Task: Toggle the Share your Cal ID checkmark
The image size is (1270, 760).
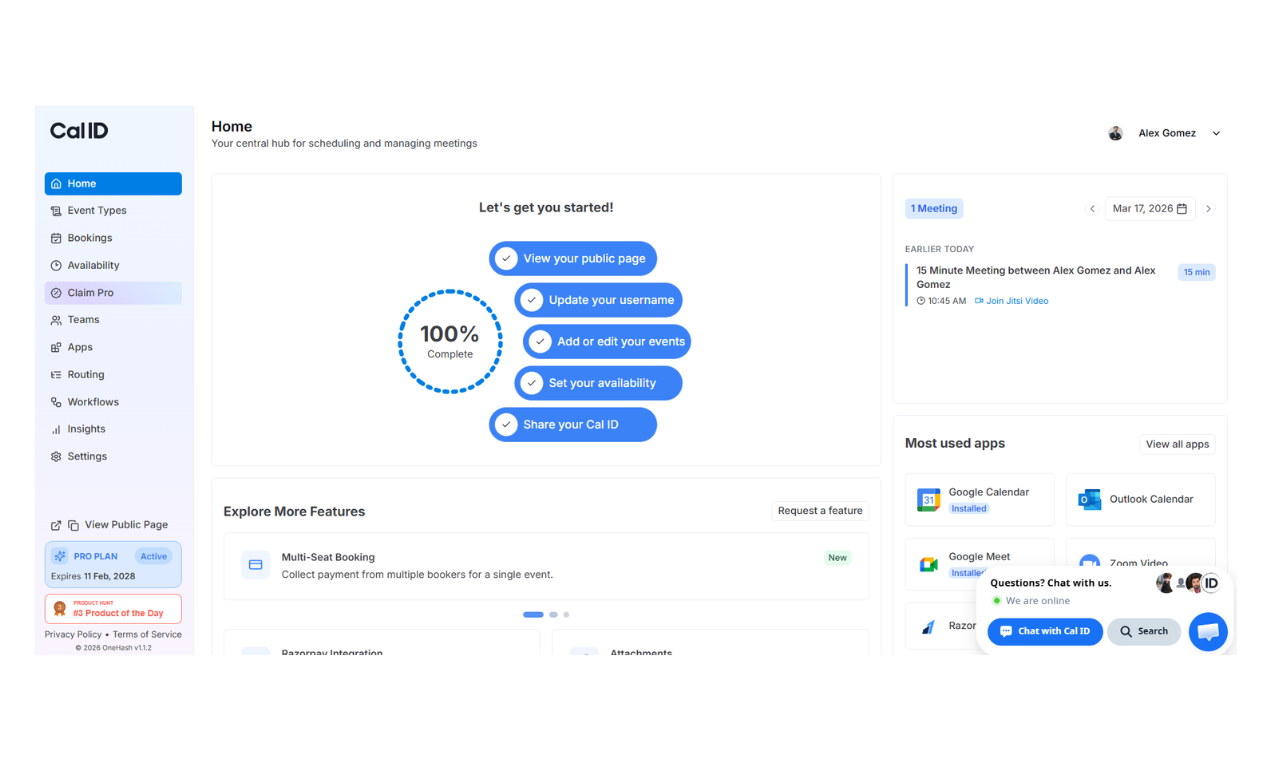Action: coord(506,424)
